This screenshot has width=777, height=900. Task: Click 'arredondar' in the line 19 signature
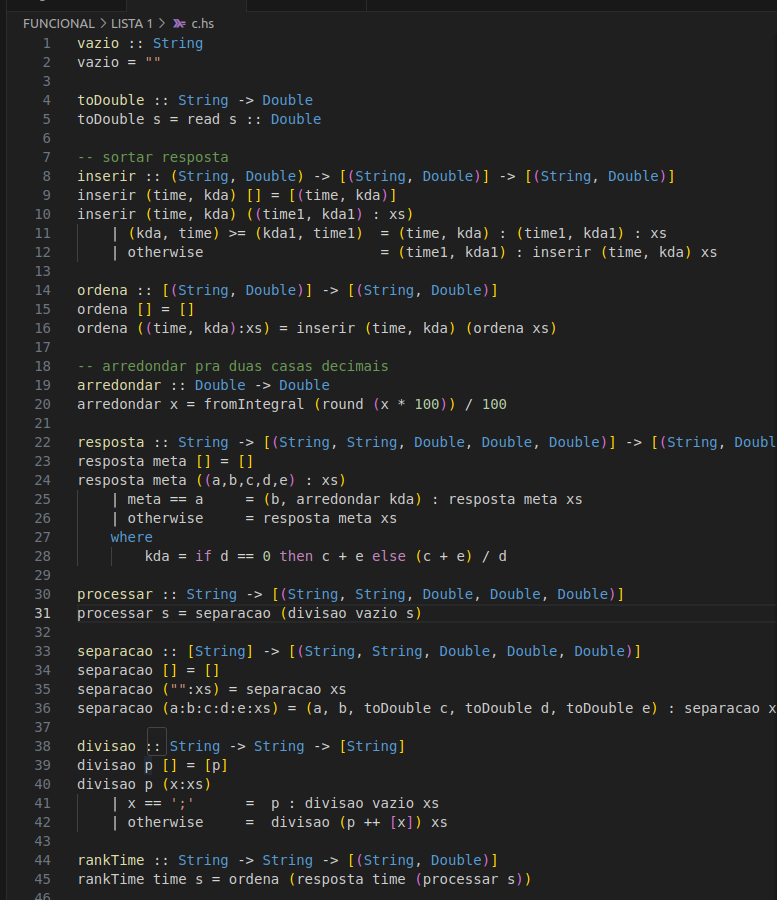coord(119,385)
